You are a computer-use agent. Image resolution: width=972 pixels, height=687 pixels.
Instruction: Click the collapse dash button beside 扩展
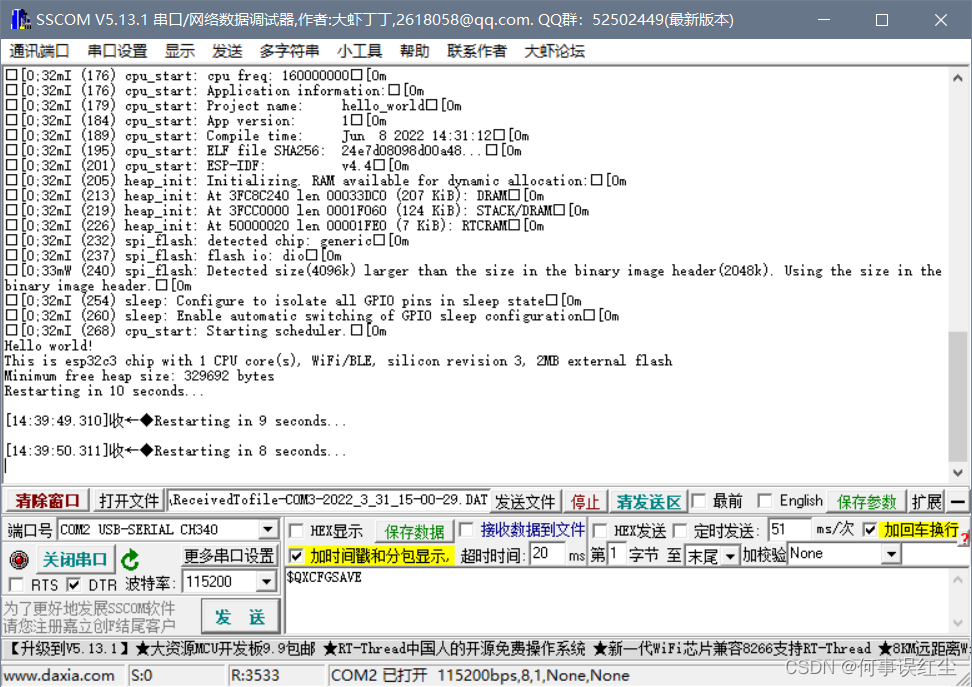point(958,502)
